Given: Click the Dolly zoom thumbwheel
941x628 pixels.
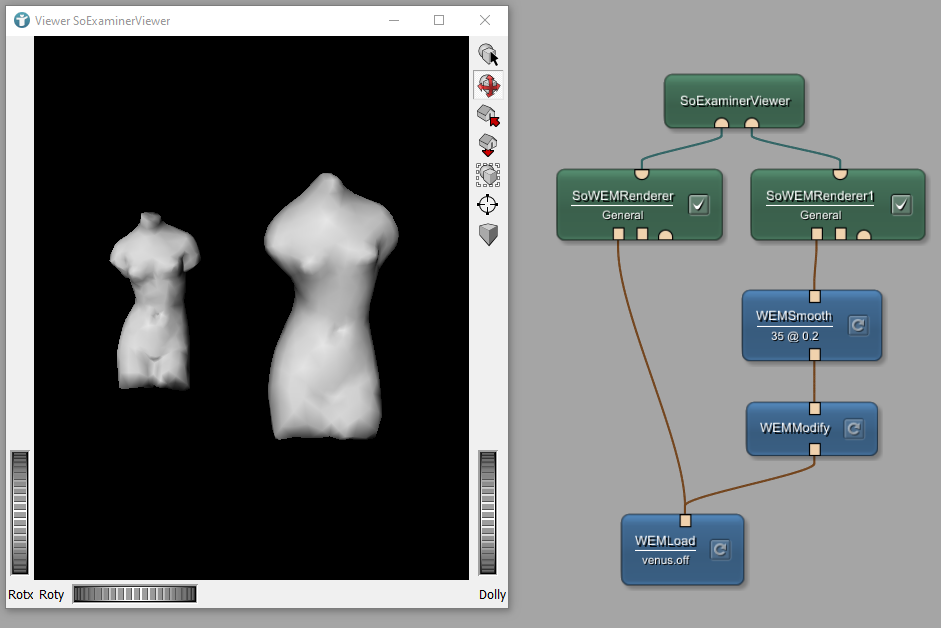Looking at the screenshot, I should click(x=488, y=513).
